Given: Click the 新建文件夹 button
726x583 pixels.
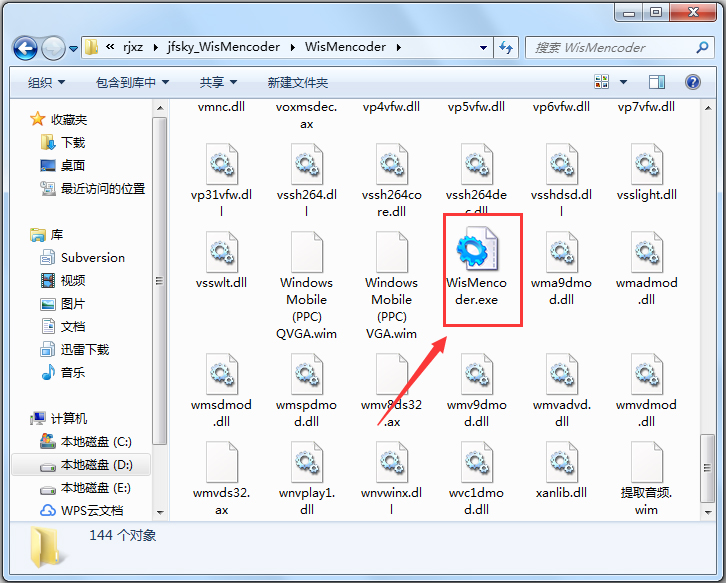Looking at the screenshot, I should point(298,82).
